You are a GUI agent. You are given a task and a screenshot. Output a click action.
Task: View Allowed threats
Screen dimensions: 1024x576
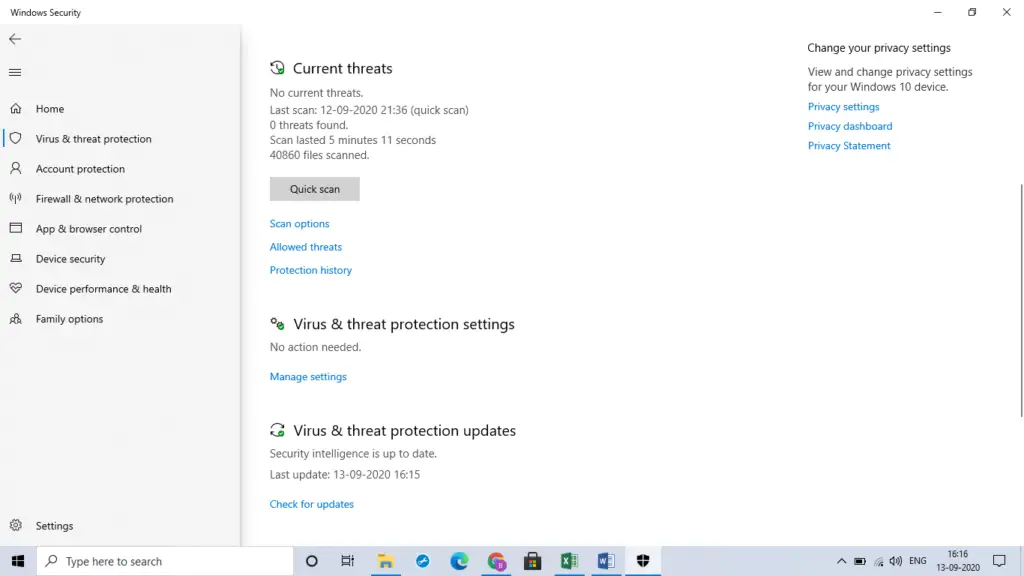tap(306, 247)
